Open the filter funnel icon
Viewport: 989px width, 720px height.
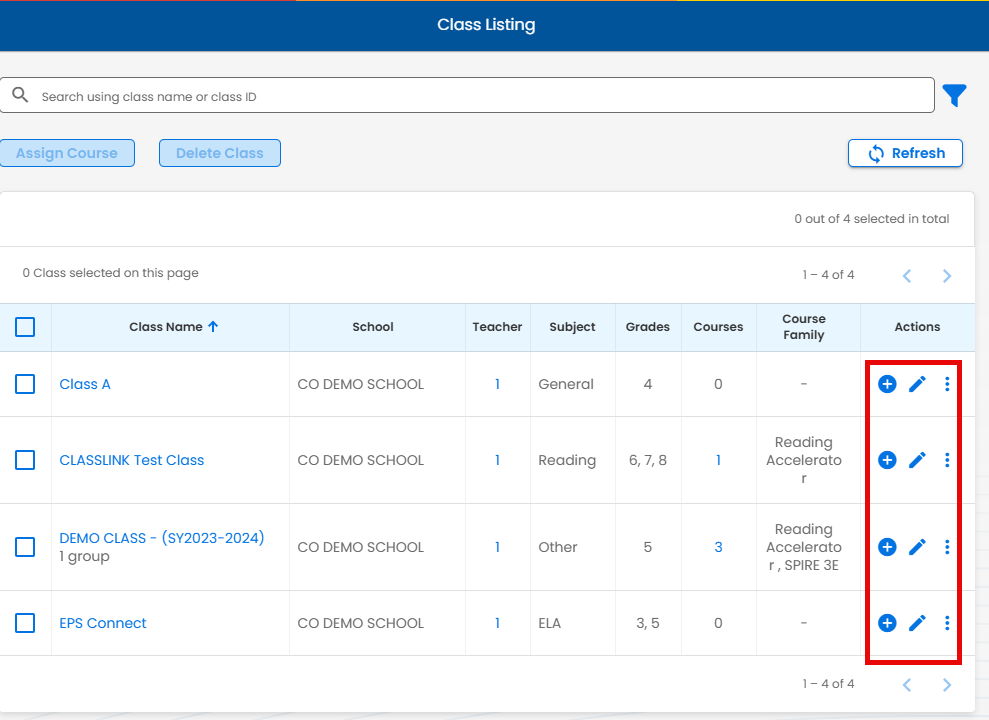[x=954, y=96]
